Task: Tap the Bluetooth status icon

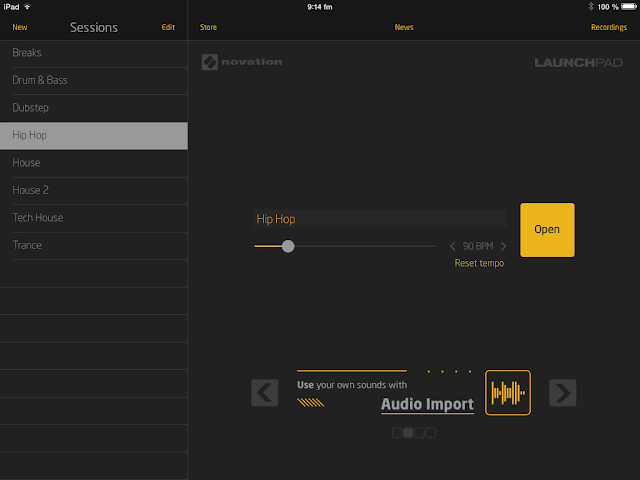Action: point(591,7)
